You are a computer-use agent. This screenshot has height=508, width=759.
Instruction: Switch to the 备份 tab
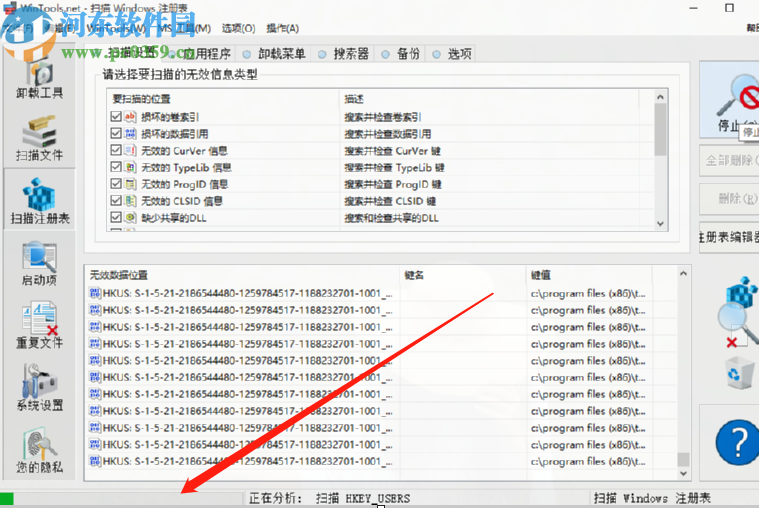tap(400, 54)
